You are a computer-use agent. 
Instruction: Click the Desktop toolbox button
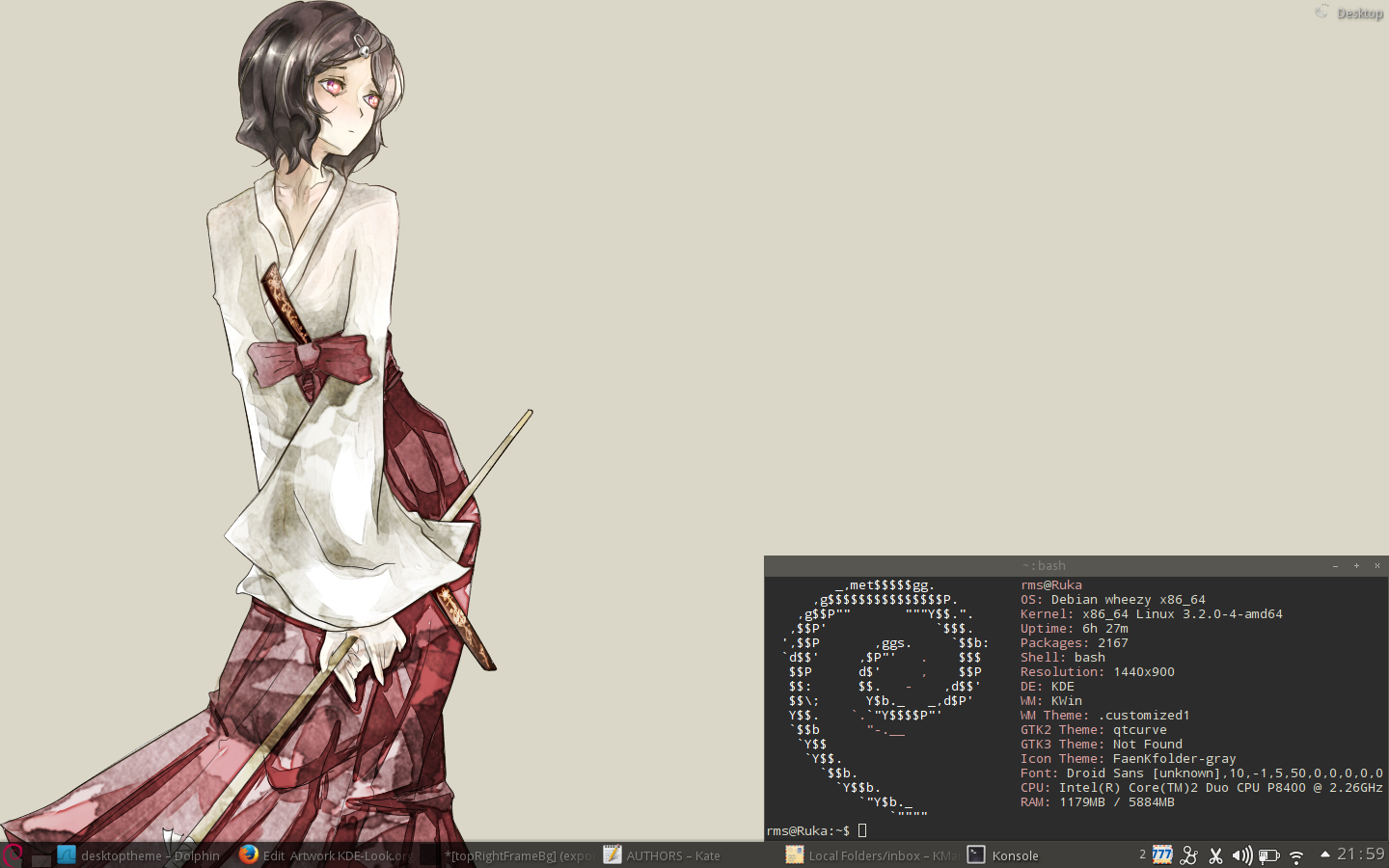[1349, 13]
